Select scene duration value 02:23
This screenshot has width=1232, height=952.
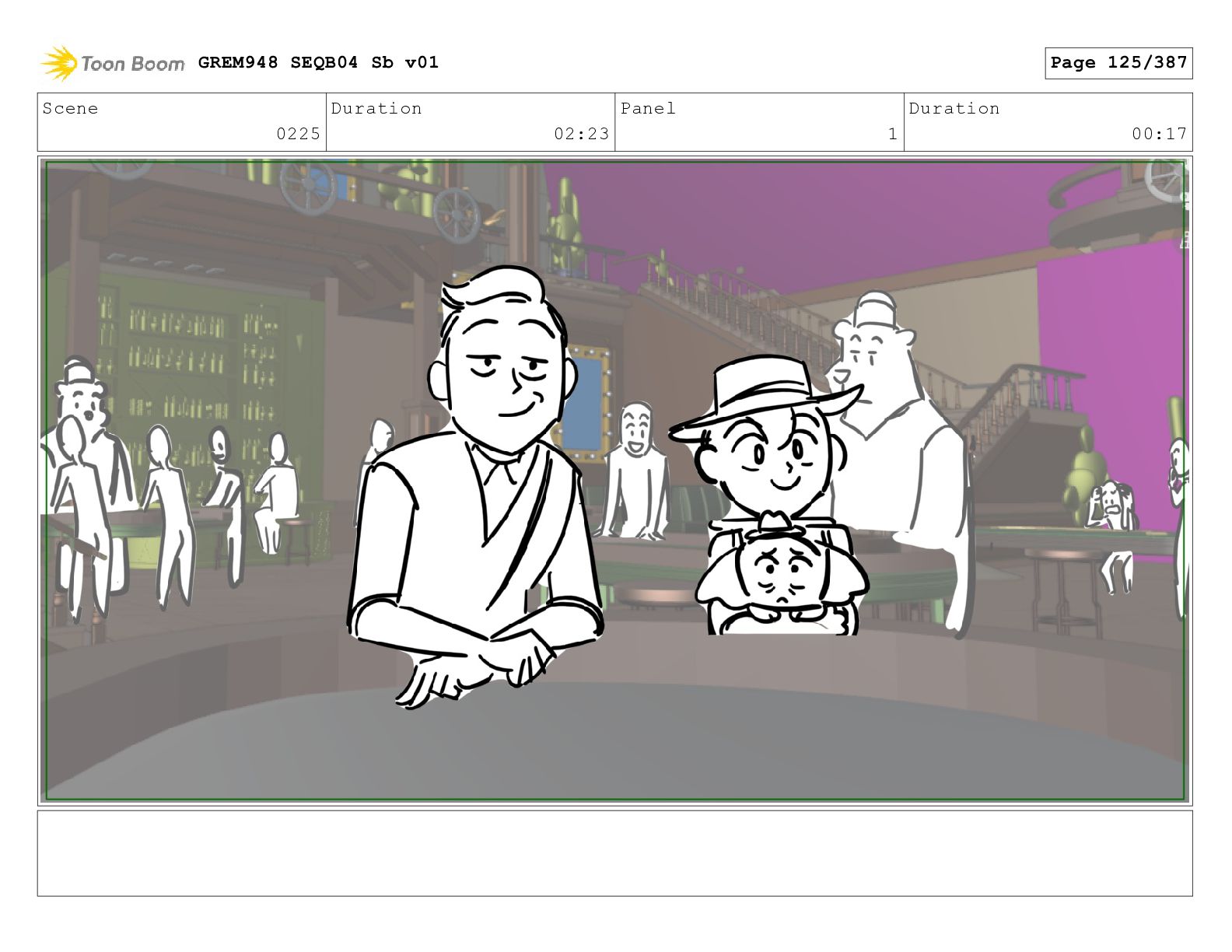point(582,134)
